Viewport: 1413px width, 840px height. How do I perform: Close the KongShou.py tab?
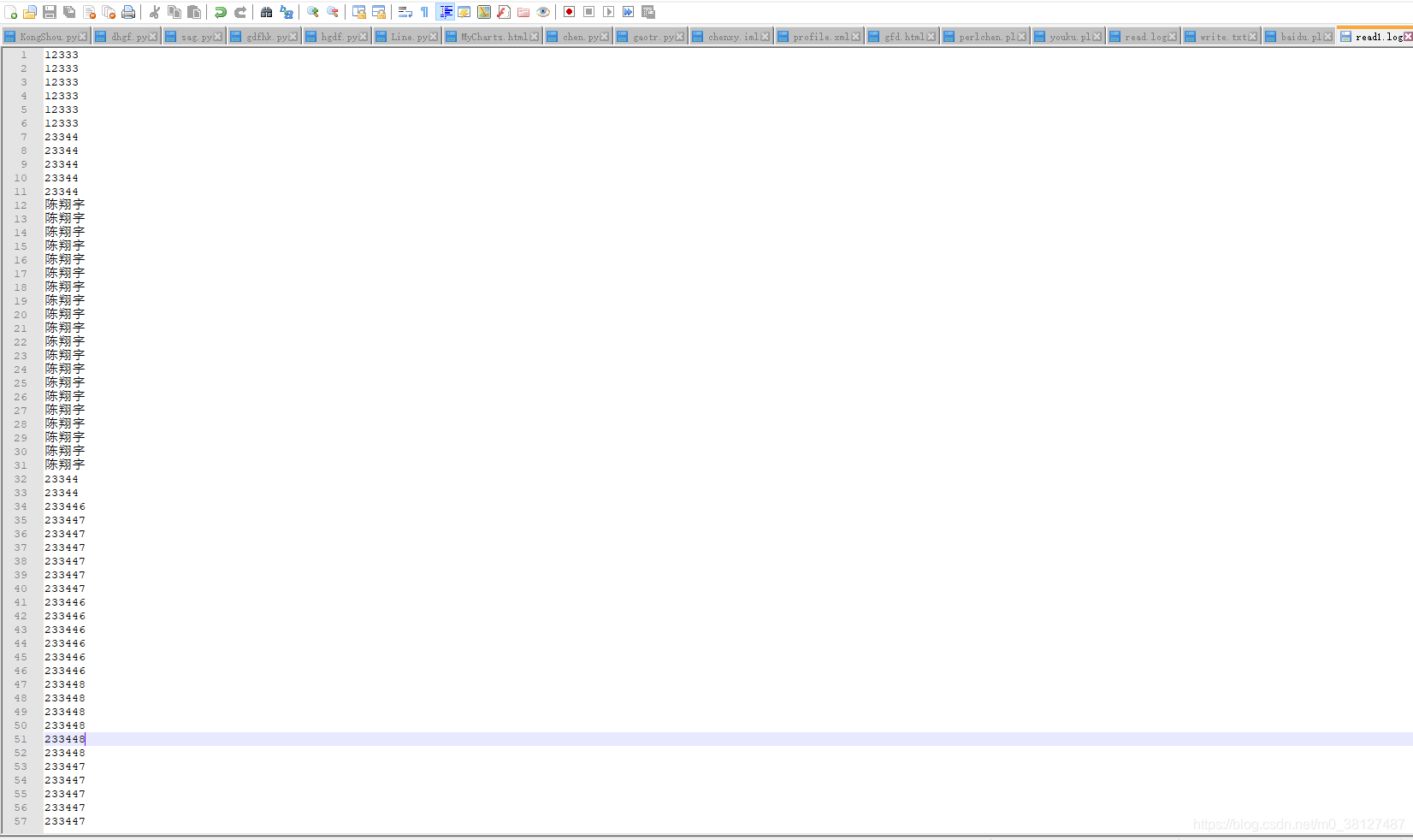82,37
